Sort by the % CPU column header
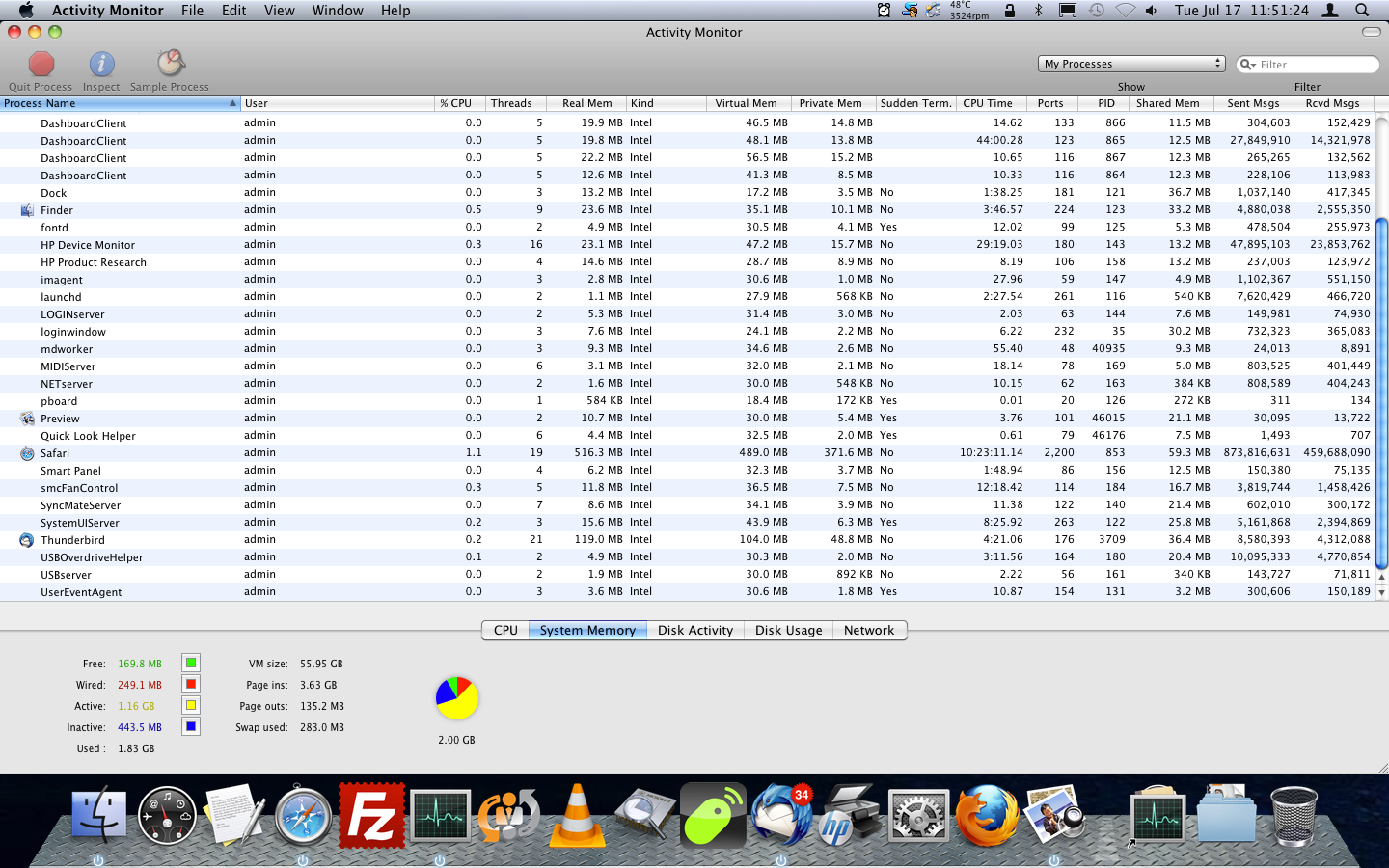This screenshot has width=1389, height=868. [x=460, y=103]
